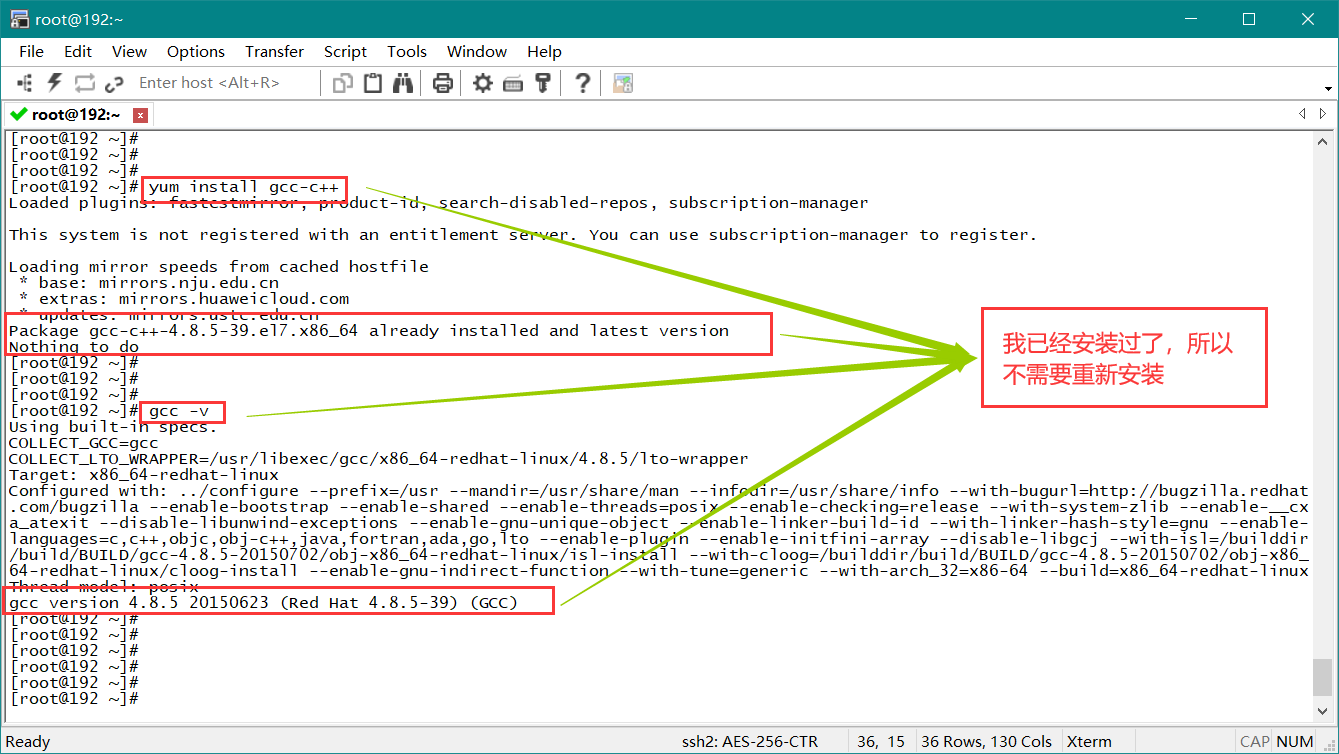The image size is (1339, 754).
Task: Open the Keymap Editor keyboard icon
Action: [x=513, y=83]
